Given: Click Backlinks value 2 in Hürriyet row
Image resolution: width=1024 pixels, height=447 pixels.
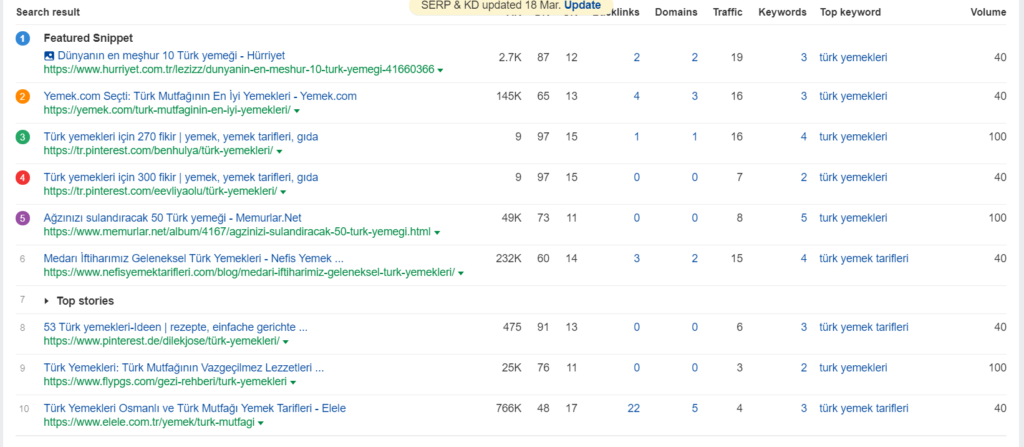Looking at the screenshot, I should [x=637, y=58].
